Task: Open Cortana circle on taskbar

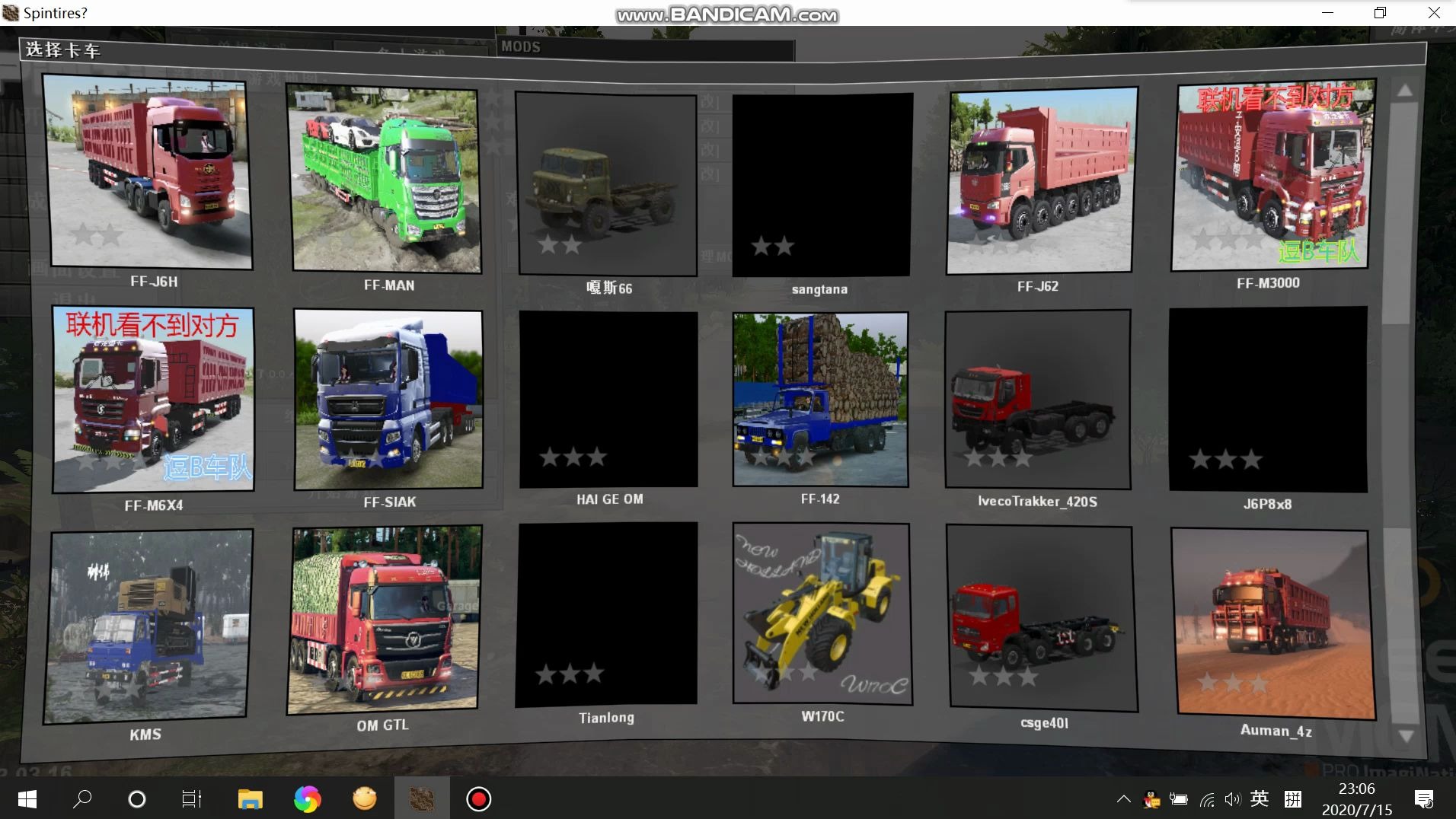Action: (x=137, y=799)
